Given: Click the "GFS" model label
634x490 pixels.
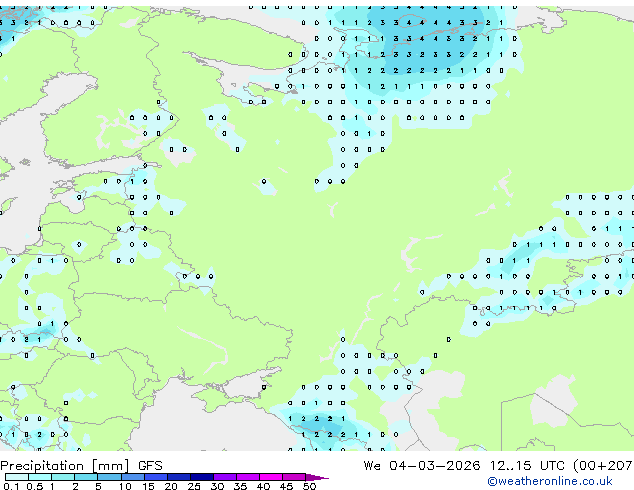Looking at the screenshot, I should (x=150, y=466).
